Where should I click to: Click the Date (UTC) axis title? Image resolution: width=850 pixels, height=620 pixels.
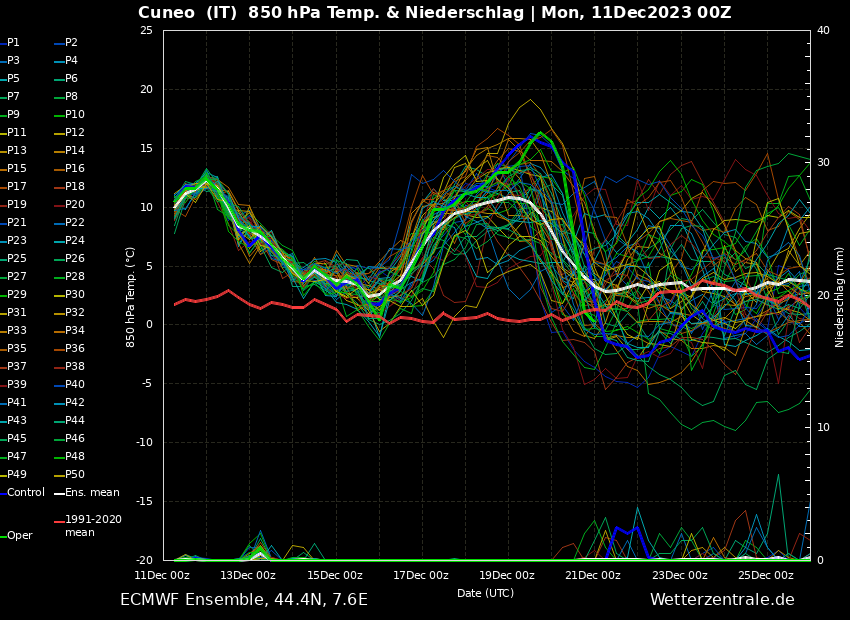(485, 593)
